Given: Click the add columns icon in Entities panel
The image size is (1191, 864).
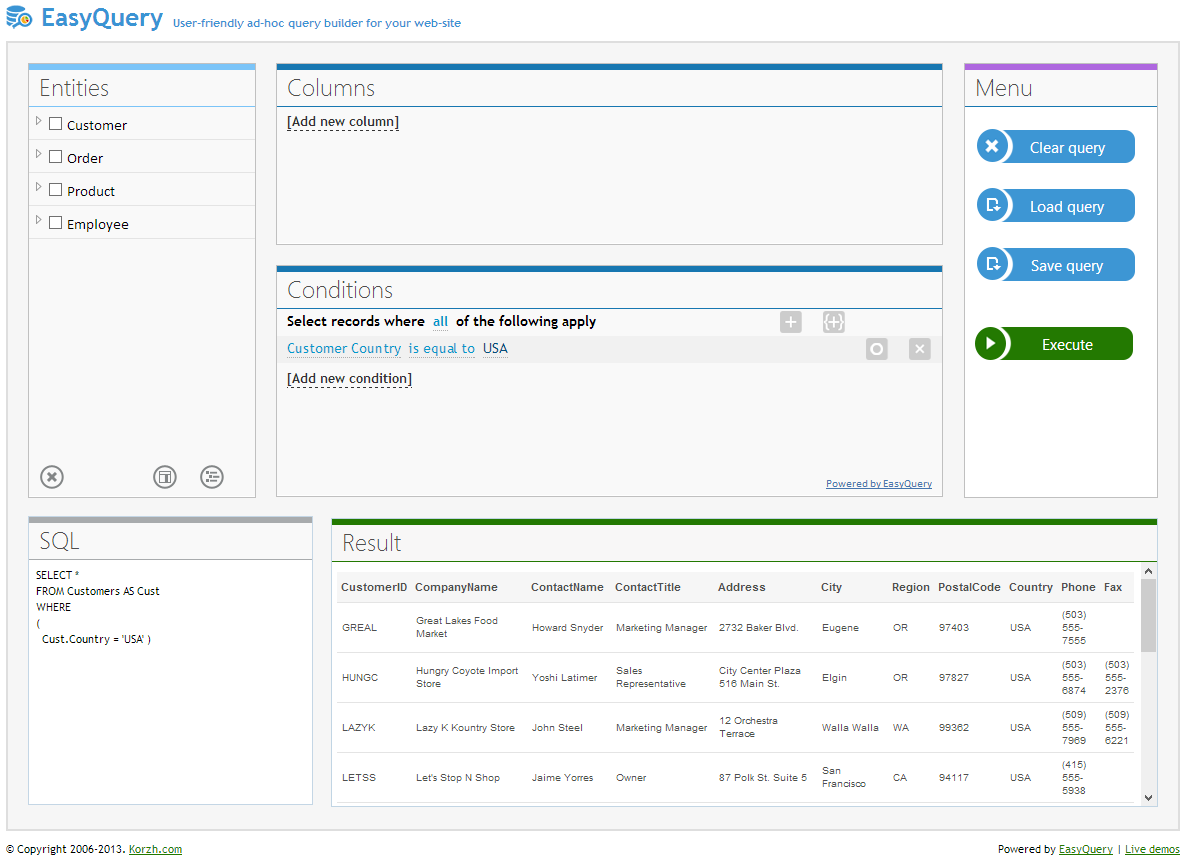Looking at the screenshot, I should 165,477.
